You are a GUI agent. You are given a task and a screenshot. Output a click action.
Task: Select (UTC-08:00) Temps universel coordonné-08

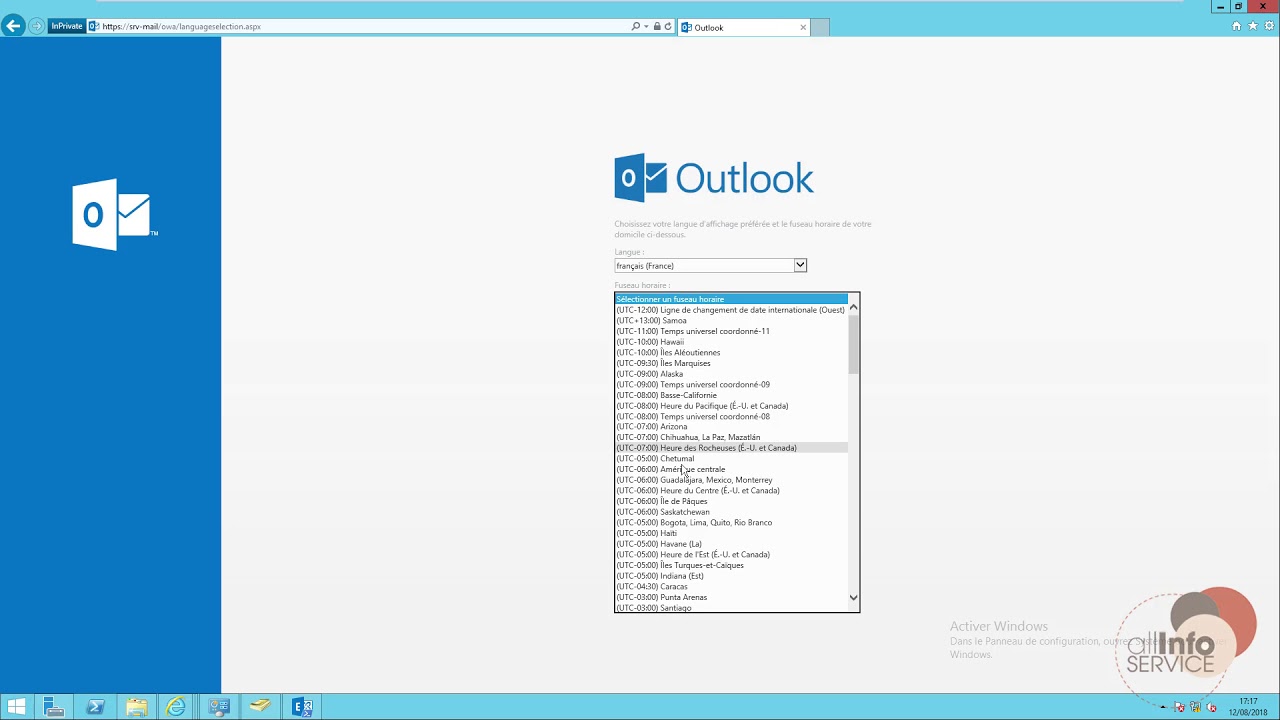[730, 416]
